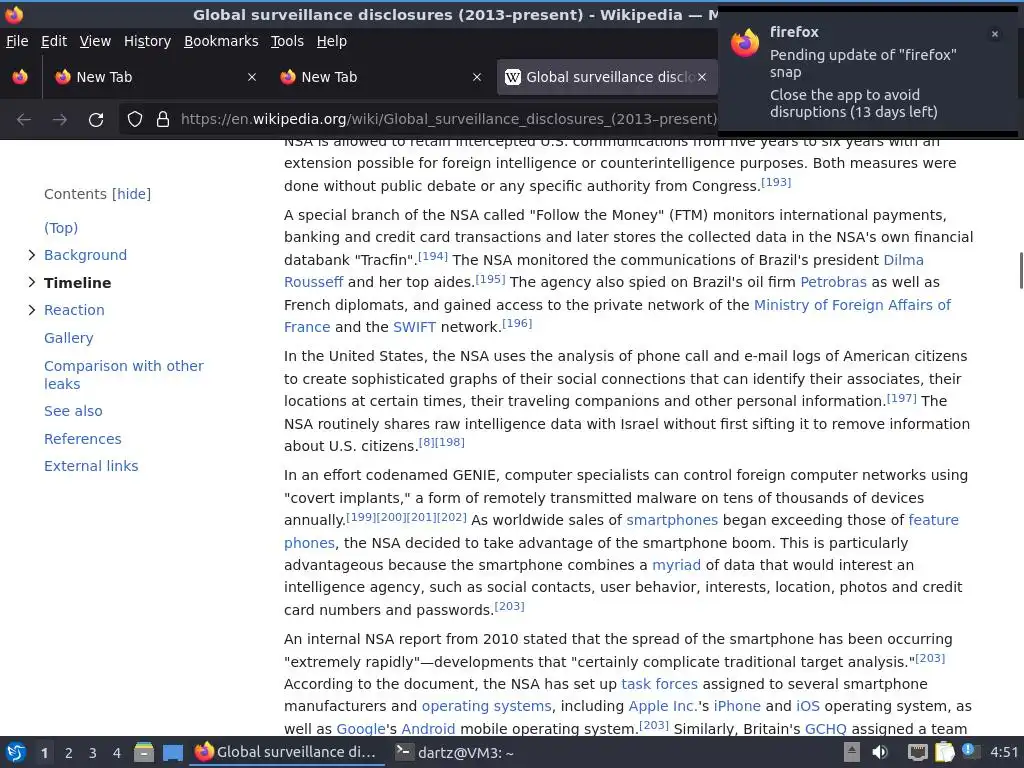Expand the Background section in contents
This screenshot has height=768, width=1024.
point(31,255)
